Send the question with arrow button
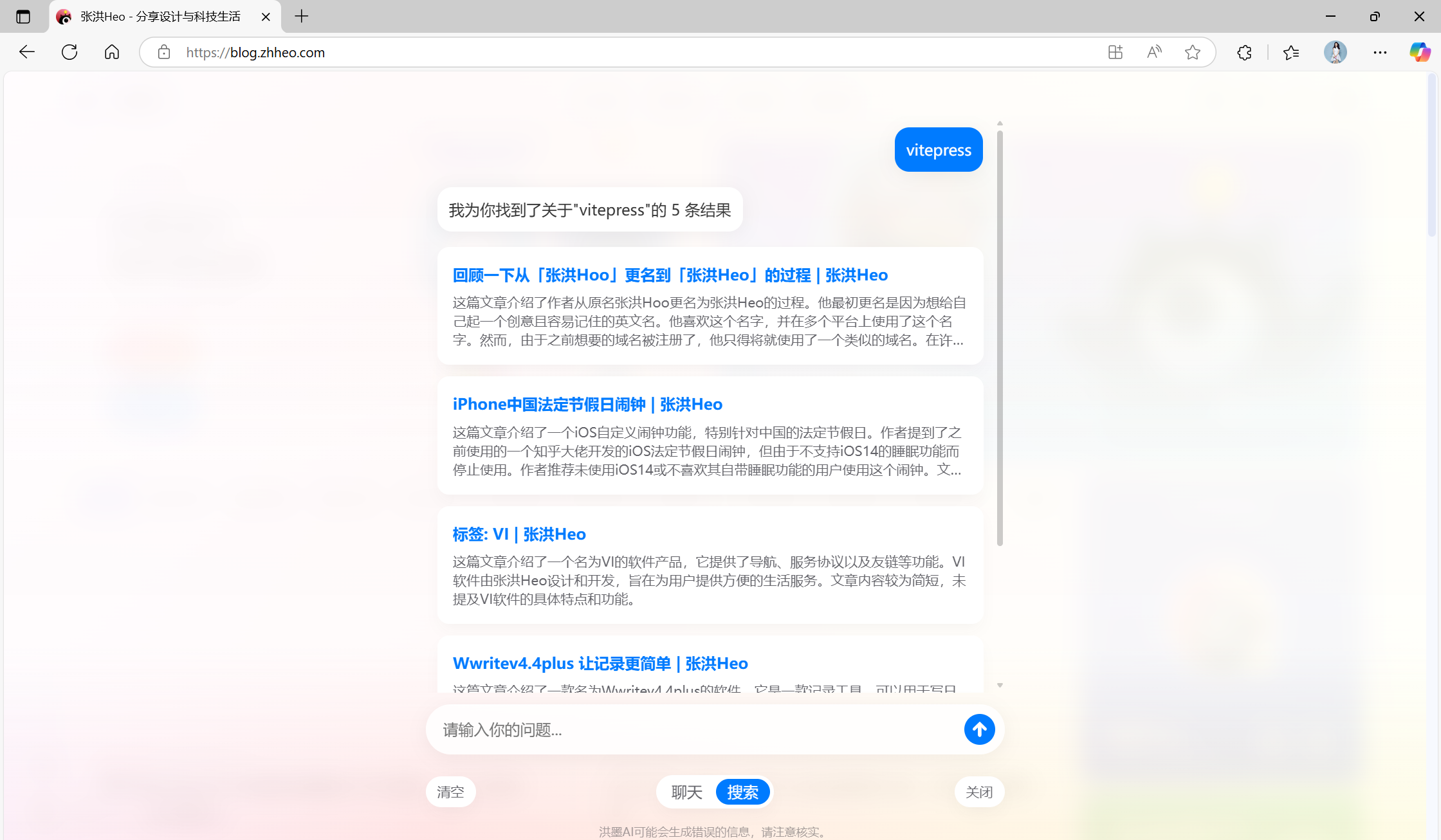This screenshot has width=1441, height=840. point(979,729)
